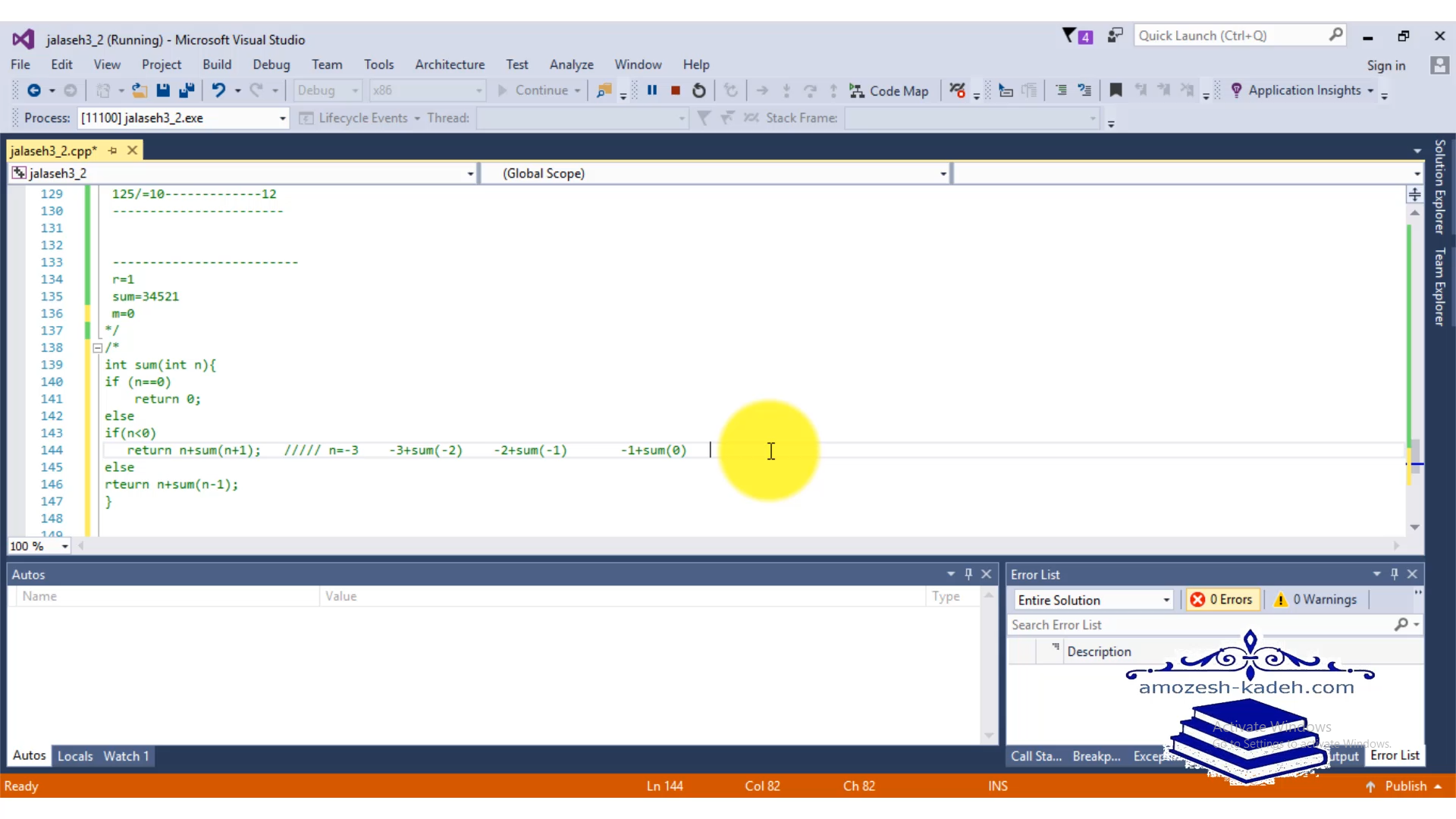Image resolution: width=1456 pixels, height=819 pixels.
Task: Open the Autos panel window options arrow
Action: point(950,574)
